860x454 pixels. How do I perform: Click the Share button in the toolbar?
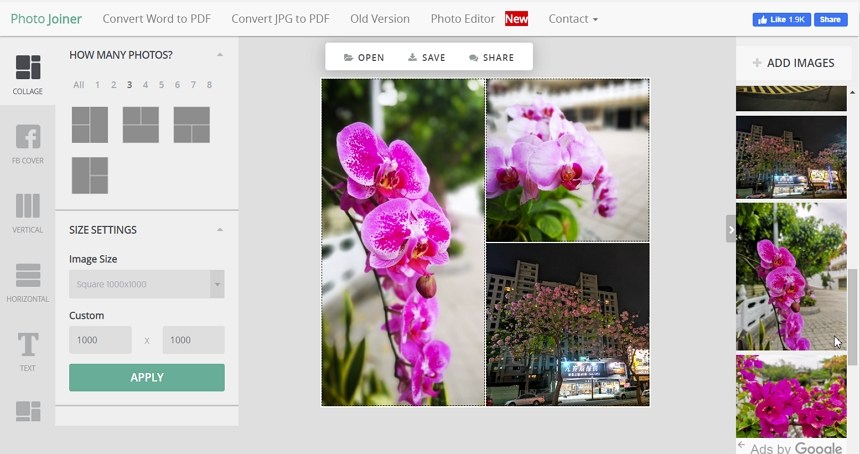point(491,58)
